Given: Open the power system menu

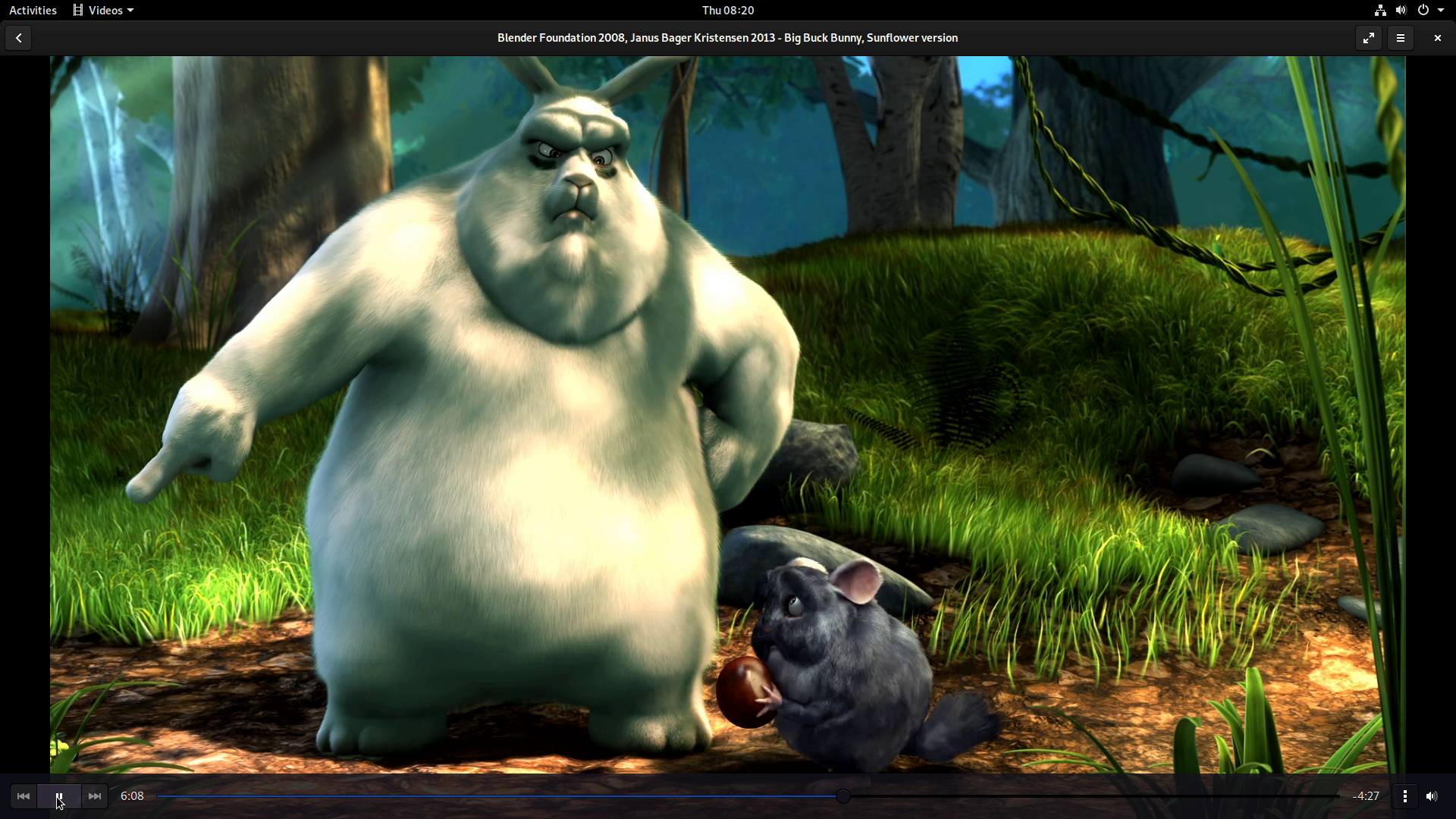Looking at the screenshot, I should 1430,10.
